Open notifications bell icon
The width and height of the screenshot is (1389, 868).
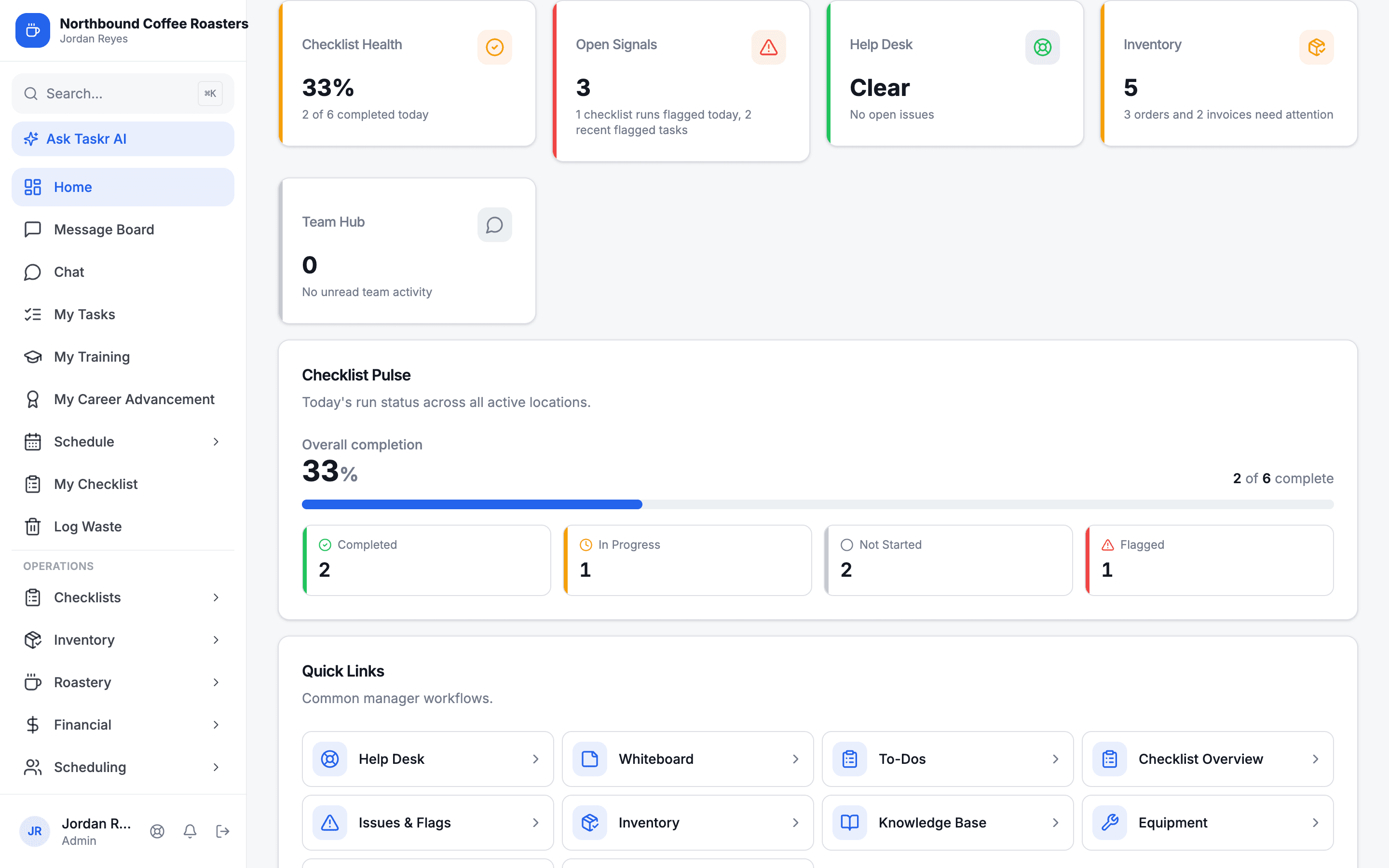click(190, 831)
